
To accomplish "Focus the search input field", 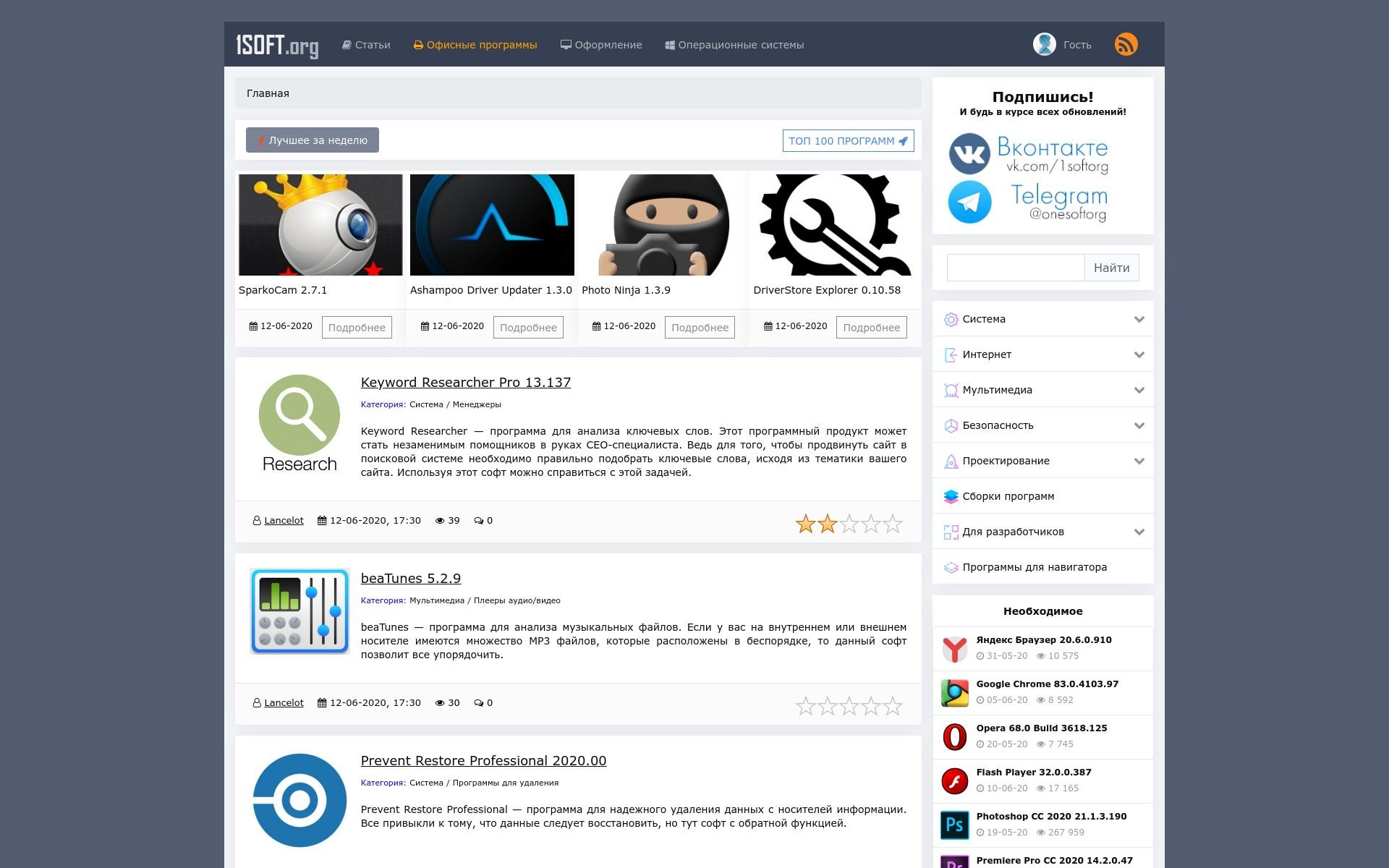I will (1015, 268).
